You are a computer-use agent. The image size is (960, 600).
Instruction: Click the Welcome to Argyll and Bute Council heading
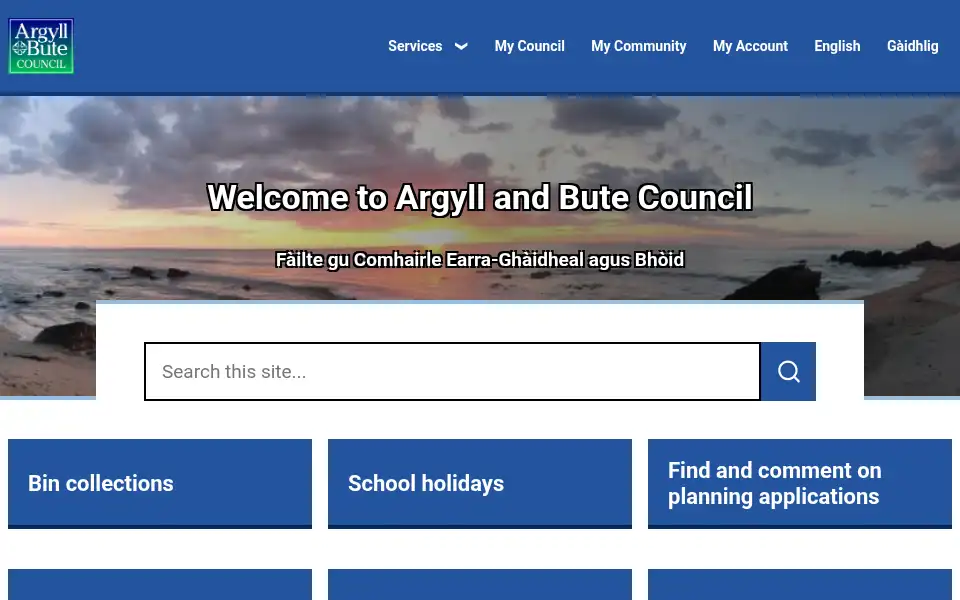480,197
